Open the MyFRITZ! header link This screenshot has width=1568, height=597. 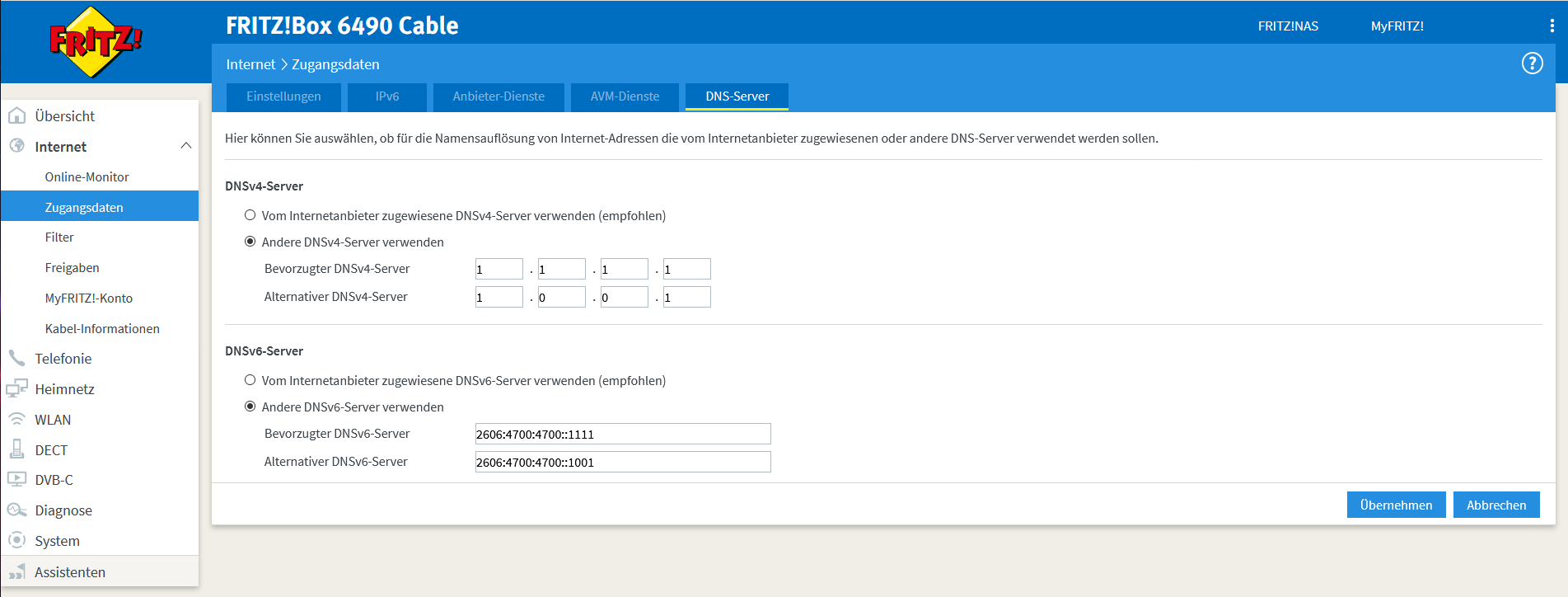tap(1397, 26)
